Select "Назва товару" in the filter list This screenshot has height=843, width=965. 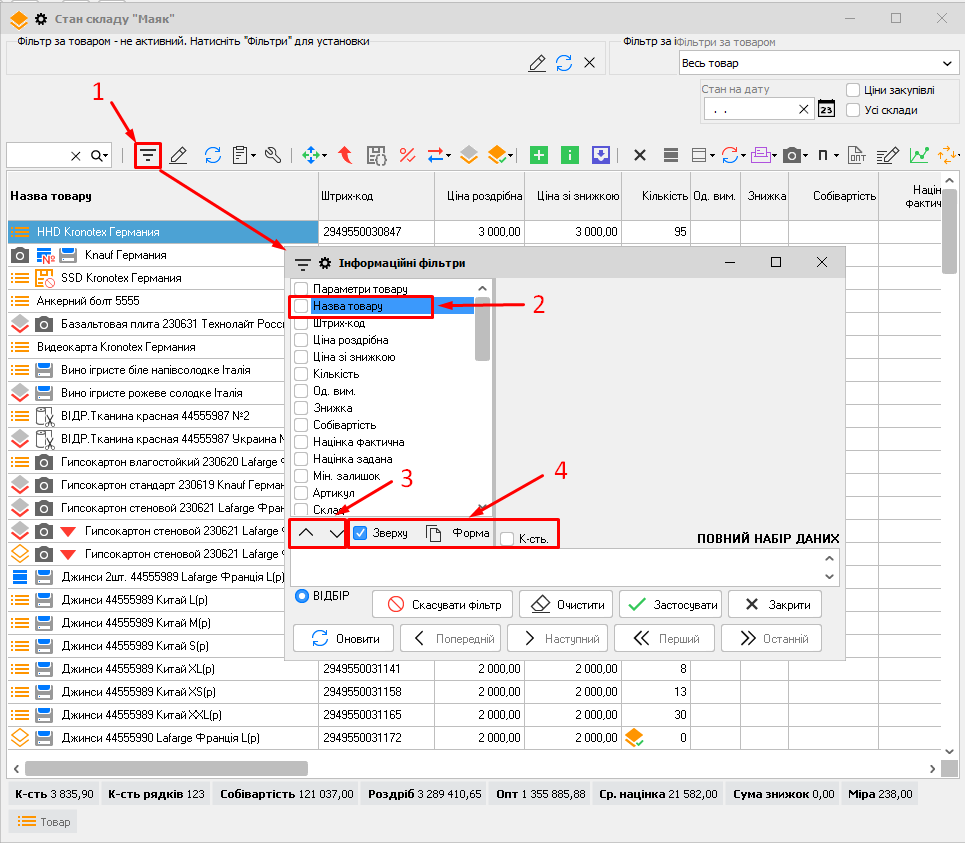click(347, 306)
